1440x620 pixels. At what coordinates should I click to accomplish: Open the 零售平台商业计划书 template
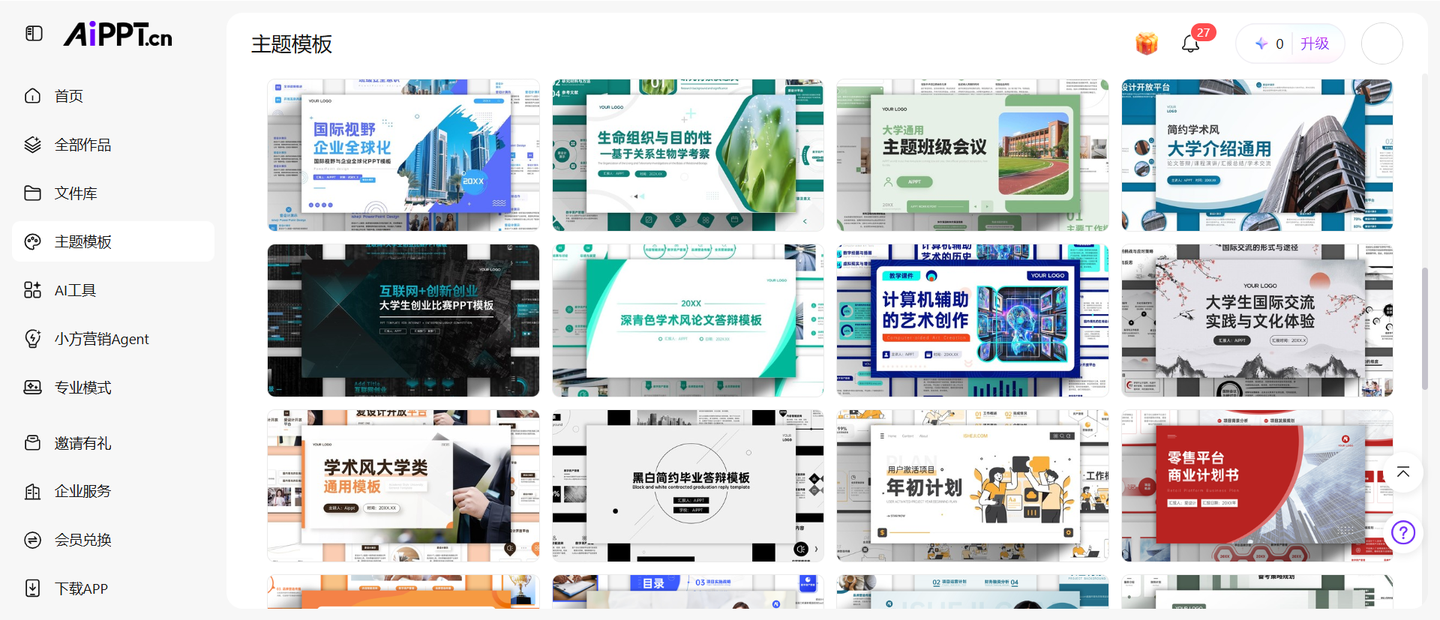pyautogui.click(x=1257, y=485)
